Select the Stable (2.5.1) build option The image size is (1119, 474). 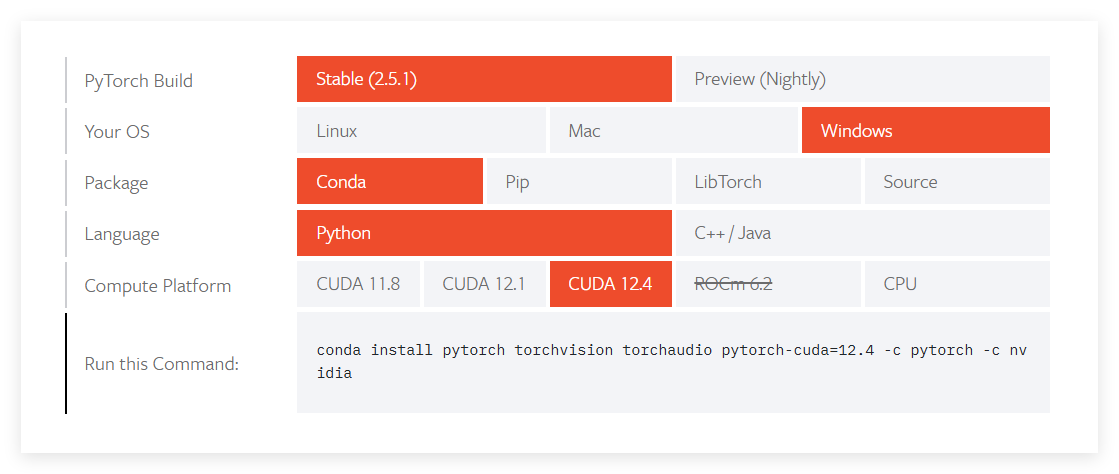(x=484, y=79)
